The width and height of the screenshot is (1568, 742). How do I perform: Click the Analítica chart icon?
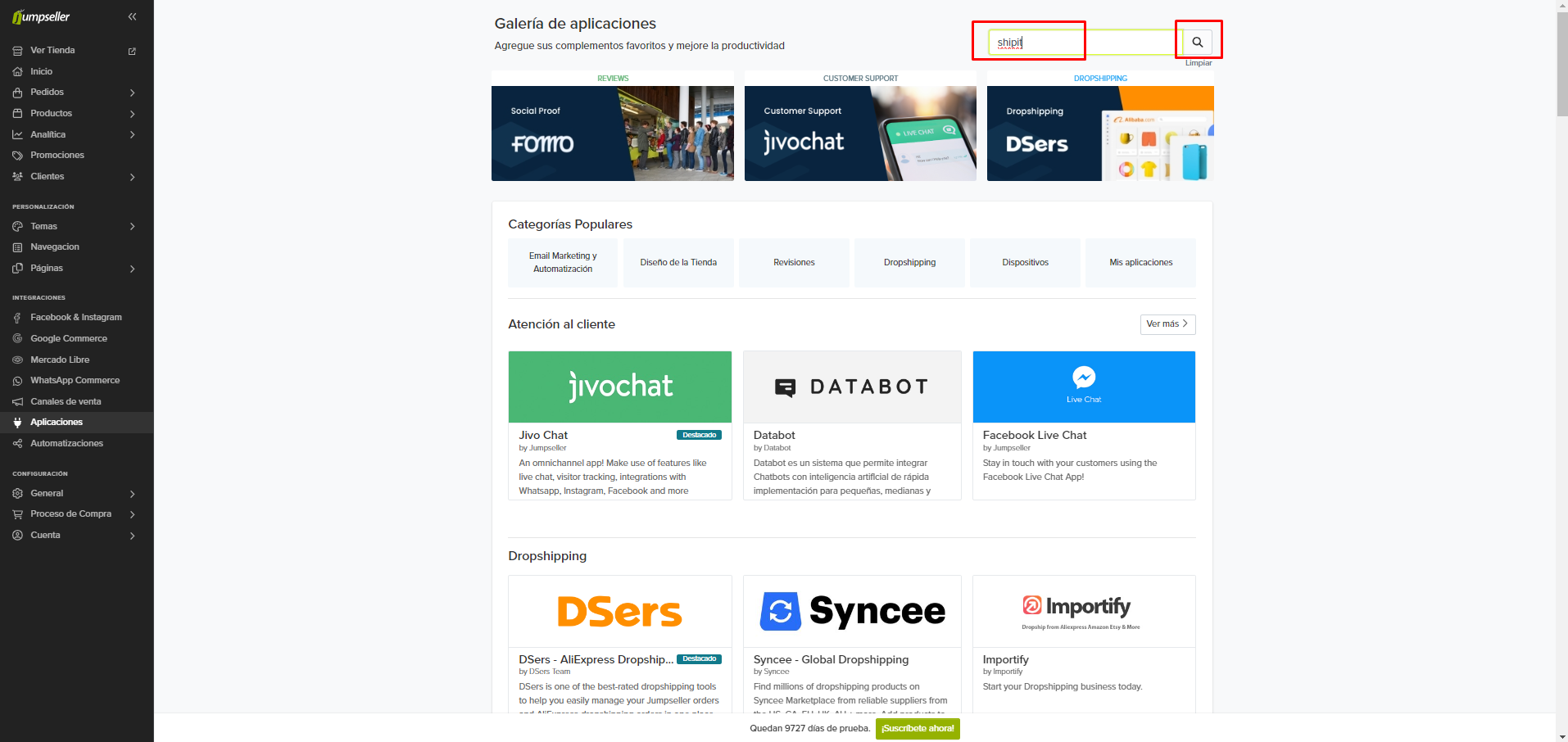pos(17,134)
